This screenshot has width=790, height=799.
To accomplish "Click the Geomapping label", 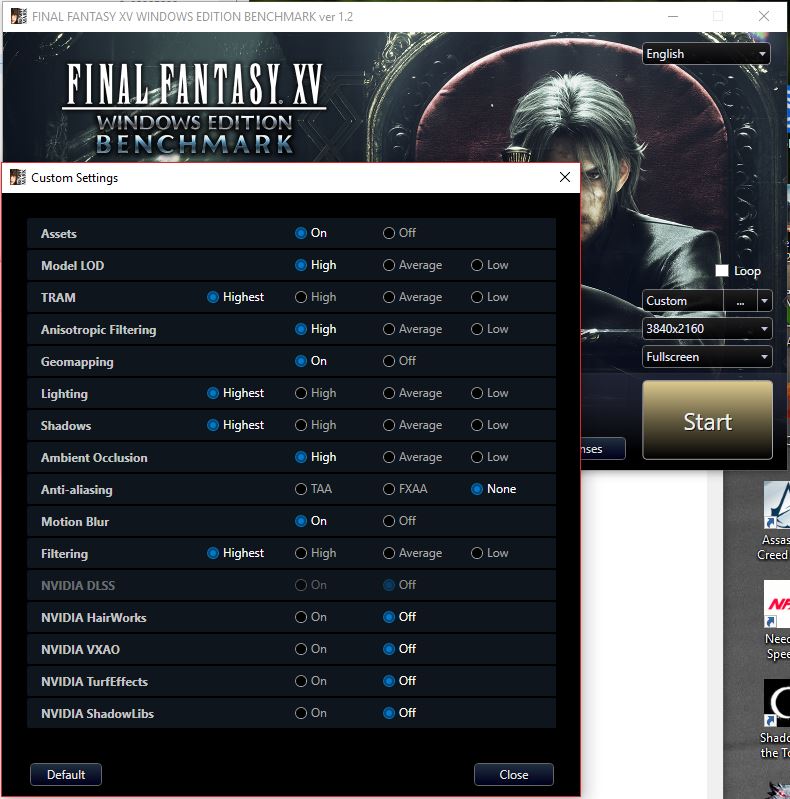I will pos(77,362).
